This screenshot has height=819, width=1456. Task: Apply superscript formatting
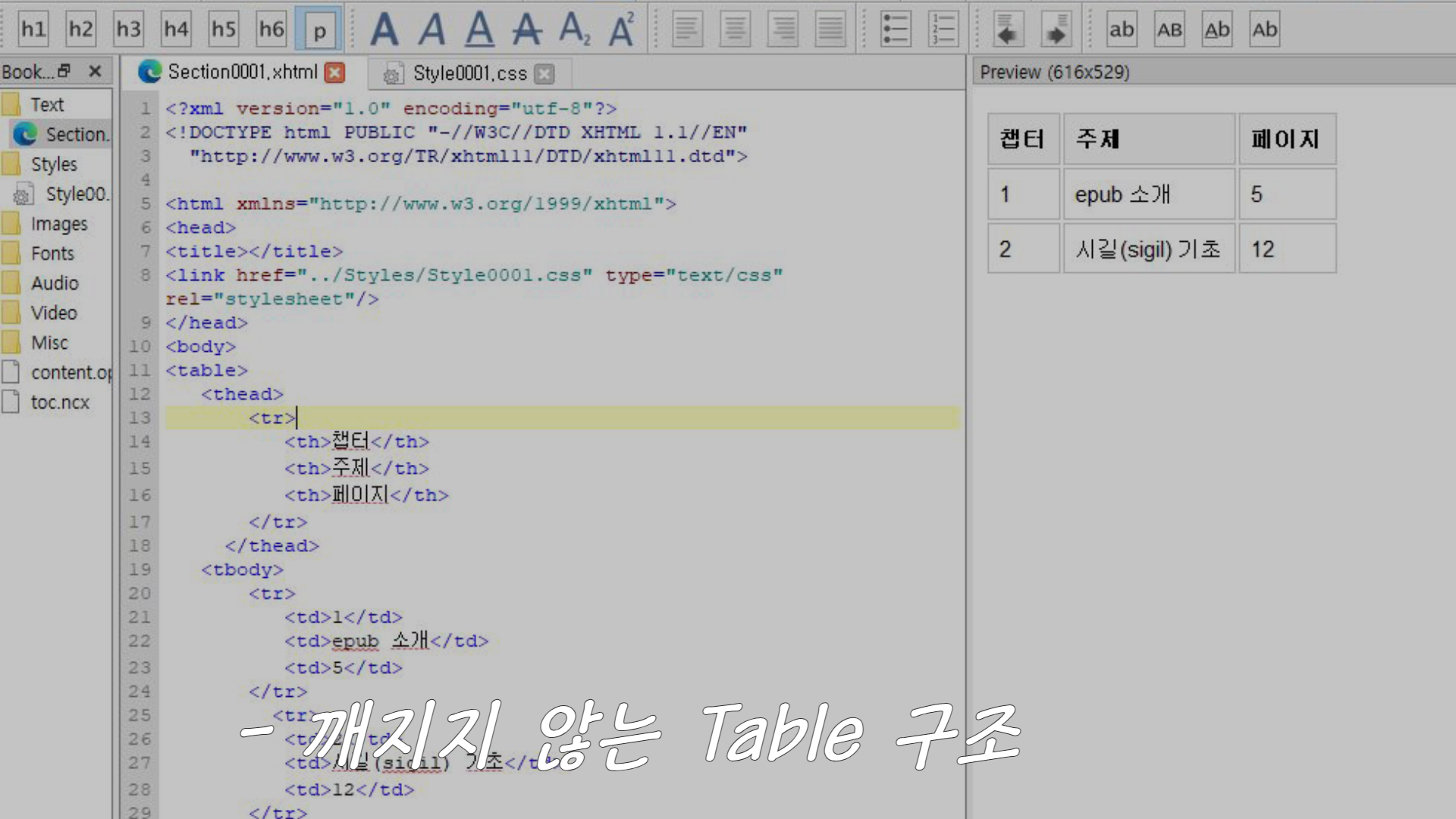point(622,30)
